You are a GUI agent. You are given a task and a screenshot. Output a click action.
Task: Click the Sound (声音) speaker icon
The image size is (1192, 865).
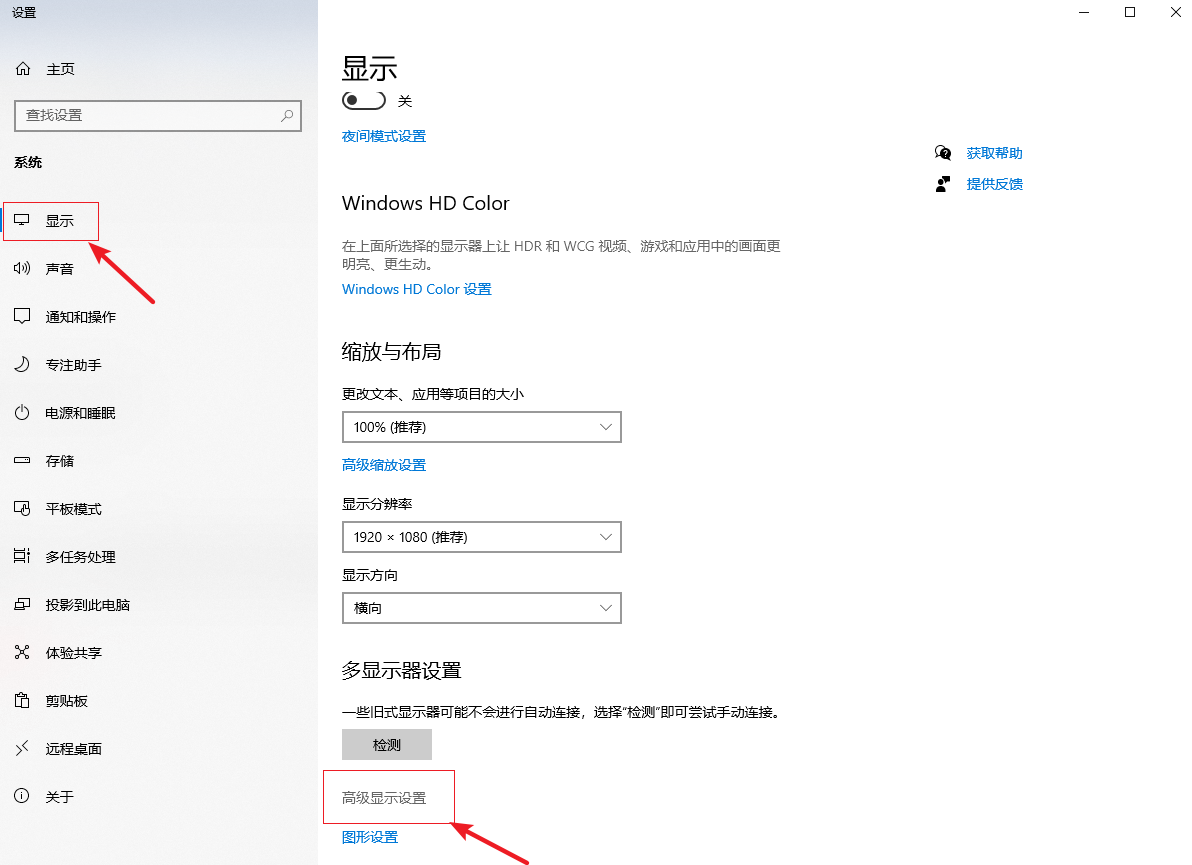(x=22, y=269)
